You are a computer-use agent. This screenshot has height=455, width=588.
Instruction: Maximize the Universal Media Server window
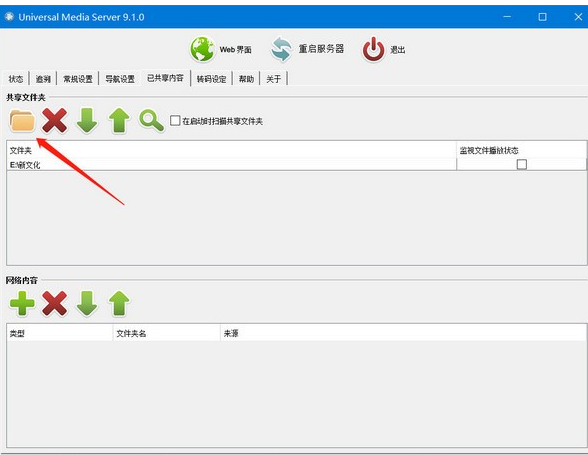(542, 17)
